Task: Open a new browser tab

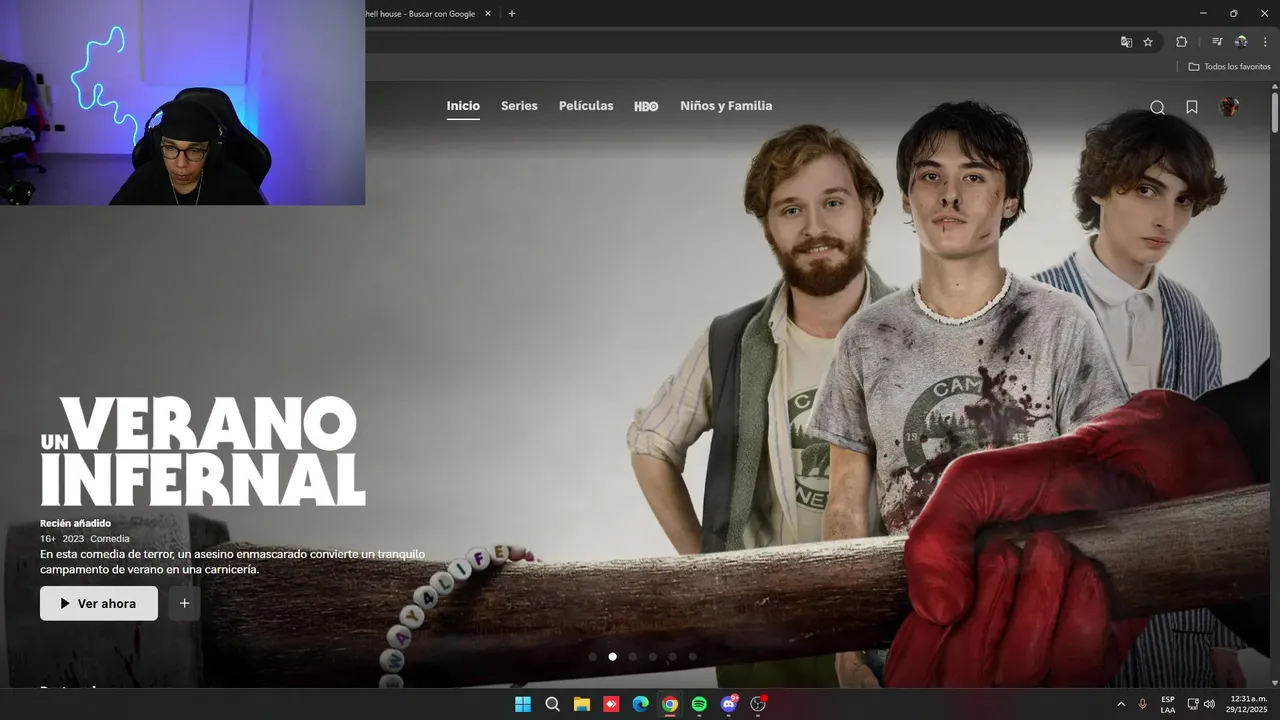Action: [x=512, y=14]
